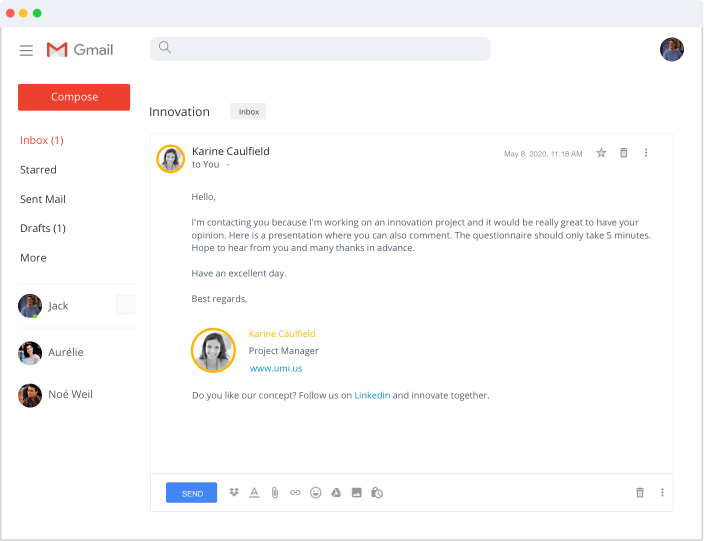Open Inbox (1) folder
The height and width of the screenshot is (541, 704).
[42, 140]
